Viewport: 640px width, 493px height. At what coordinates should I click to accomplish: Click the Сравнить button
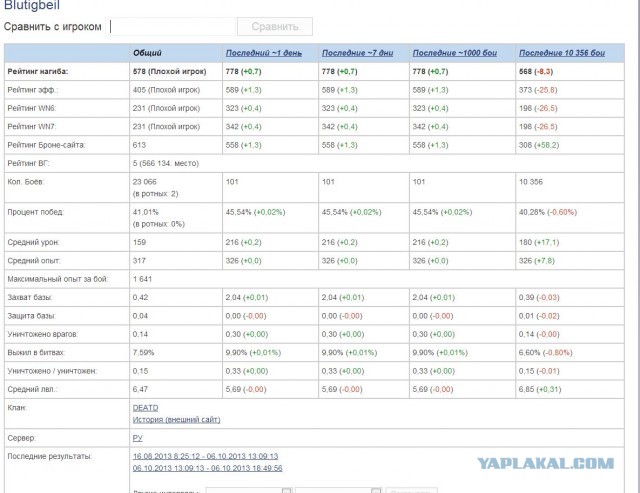point(275,27)
